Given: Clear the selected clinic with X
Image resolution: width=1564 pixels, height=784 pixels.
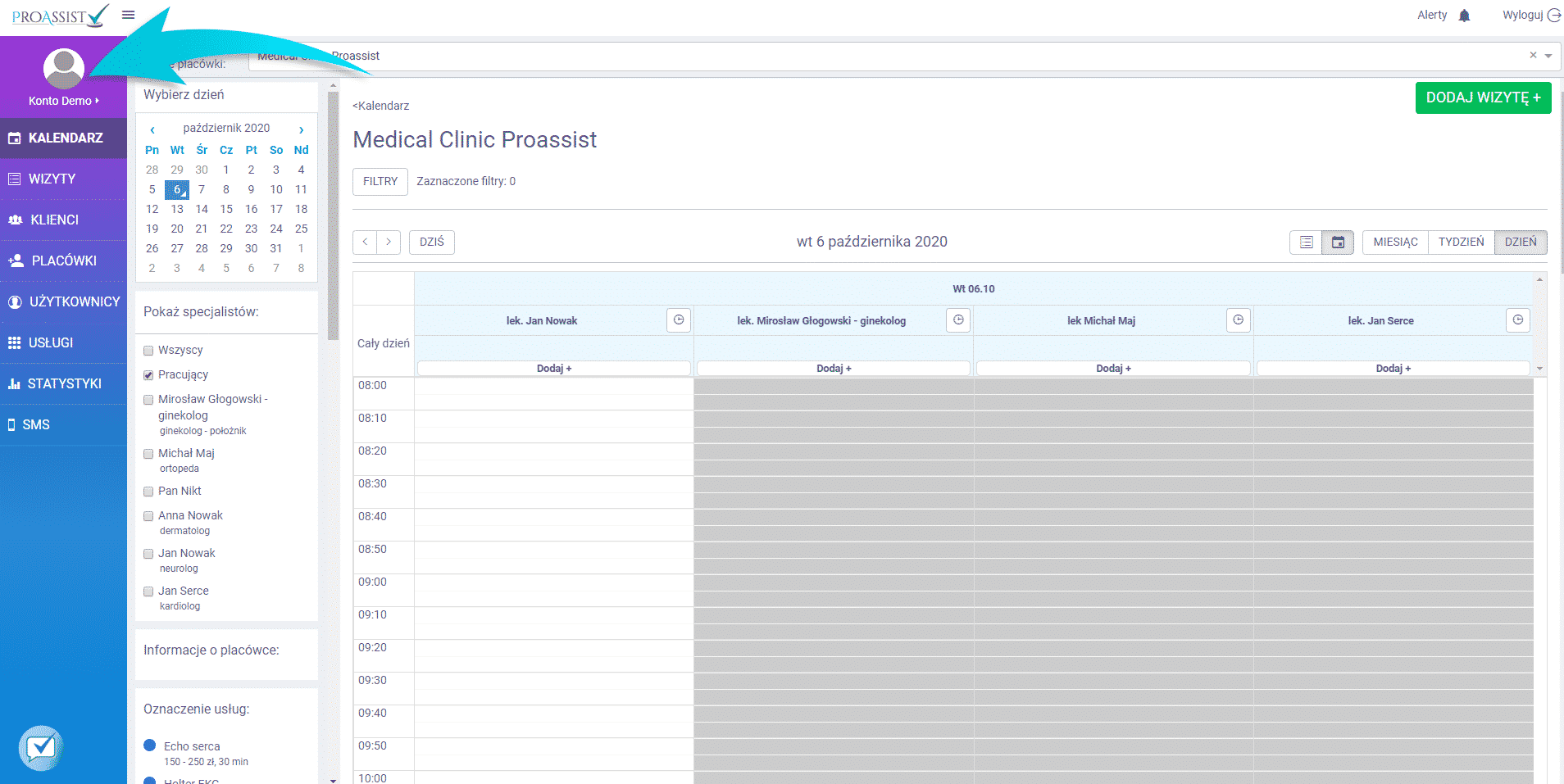Looking at the screenshot, I should coord(1533,55).
